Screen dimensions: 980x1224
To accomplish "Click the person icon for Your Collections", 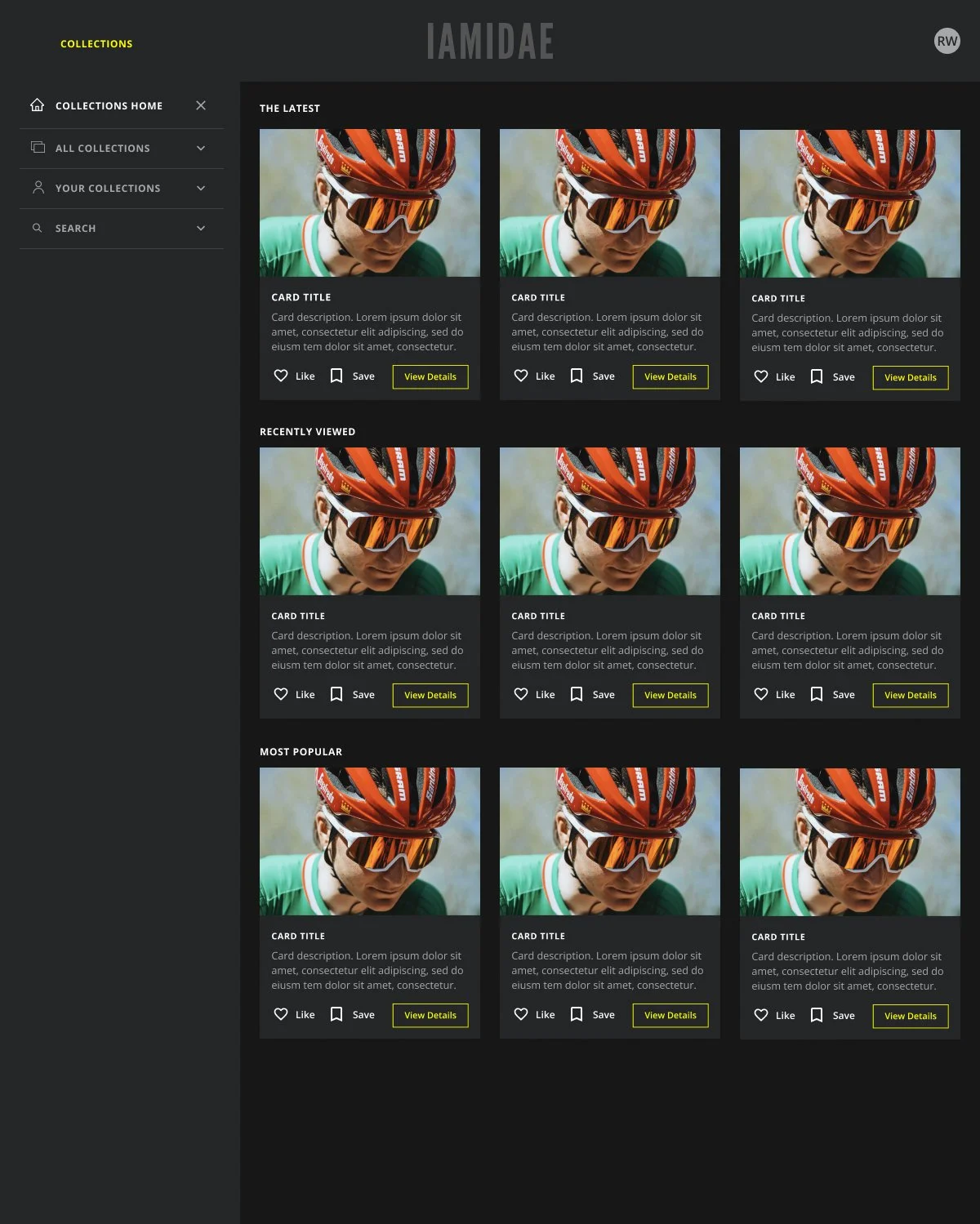I will pyautogui.click(x=38, y=187).
